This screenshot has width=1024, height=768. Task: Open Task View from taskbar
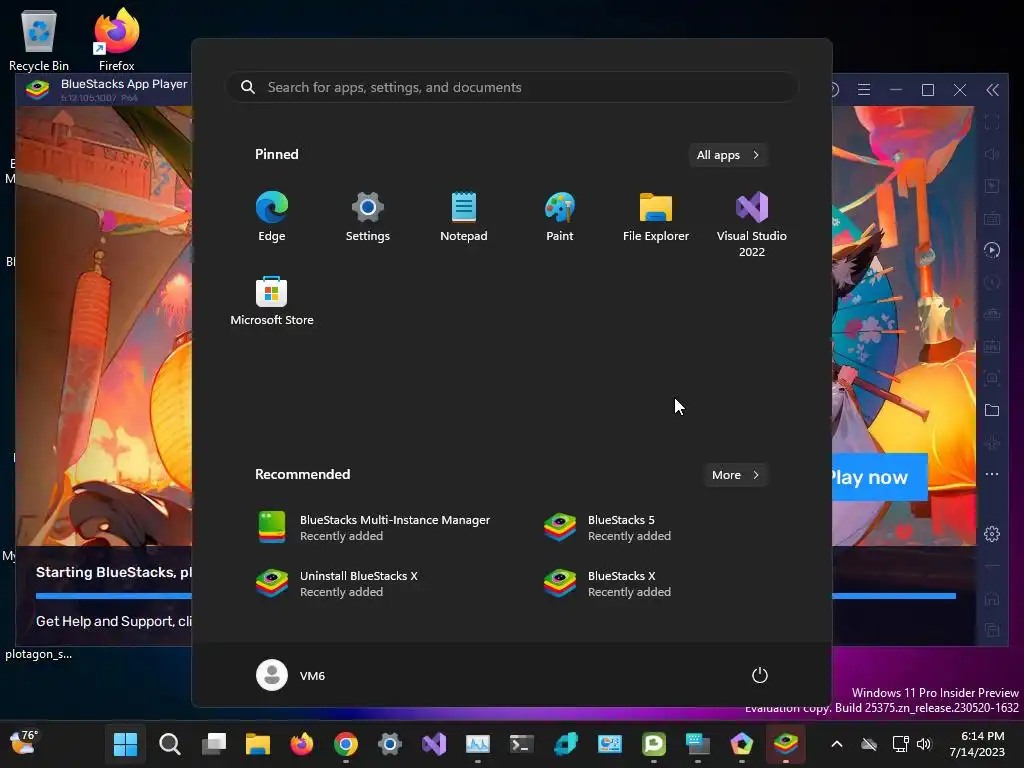pyautogui.click(x=214, y=744)
